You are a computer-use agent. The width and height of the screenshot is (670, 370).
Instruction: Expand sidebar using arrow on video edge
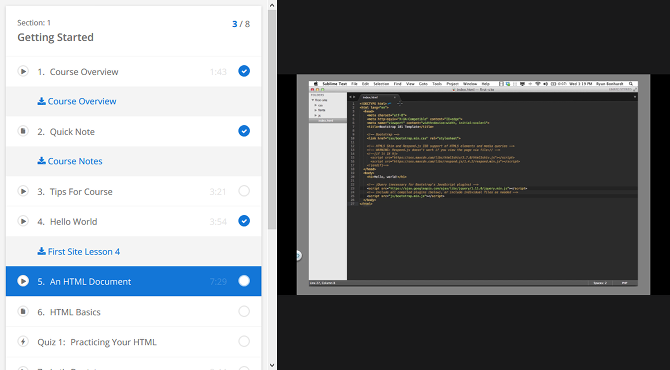pos(299,255)
